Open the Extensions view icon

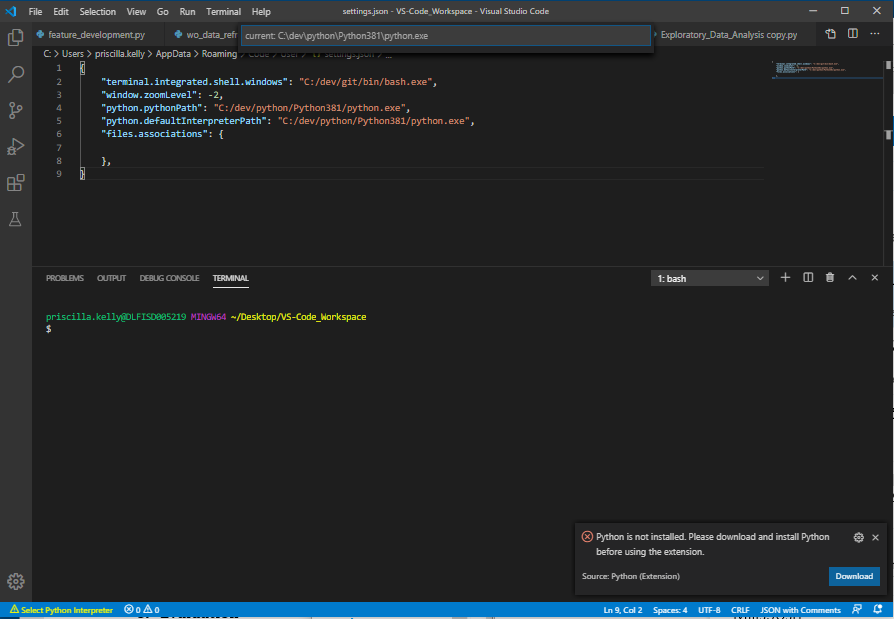pos(15,183)
